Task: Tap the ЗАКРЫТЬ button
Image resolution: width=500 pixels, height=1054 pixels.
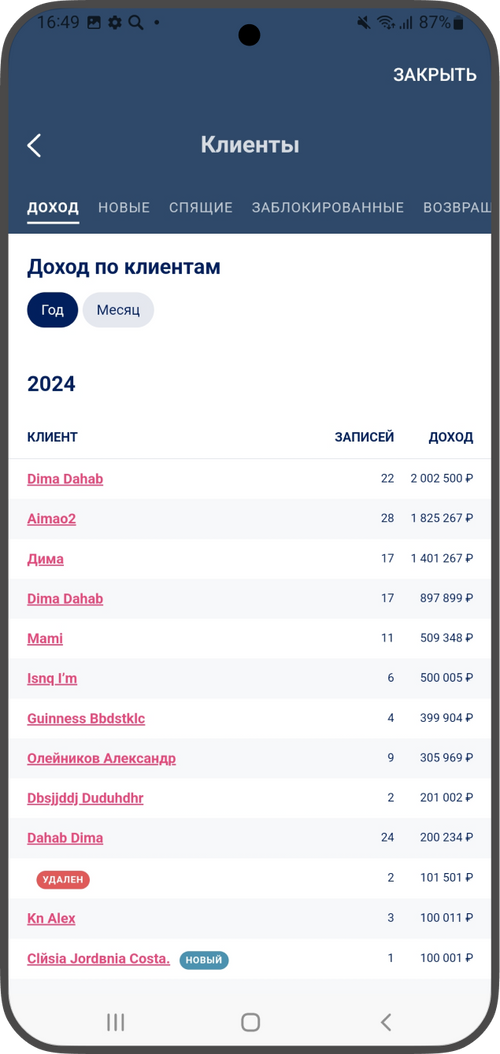Action: pyautogui.click(x=435, y=75)
